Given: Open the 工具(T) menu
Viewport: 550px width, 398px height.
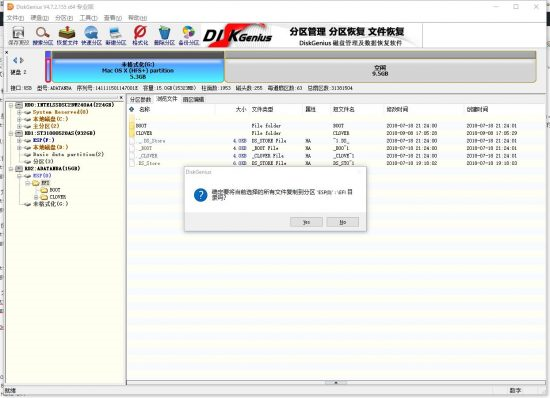Looking at the screenshot, I should [88, 18].
